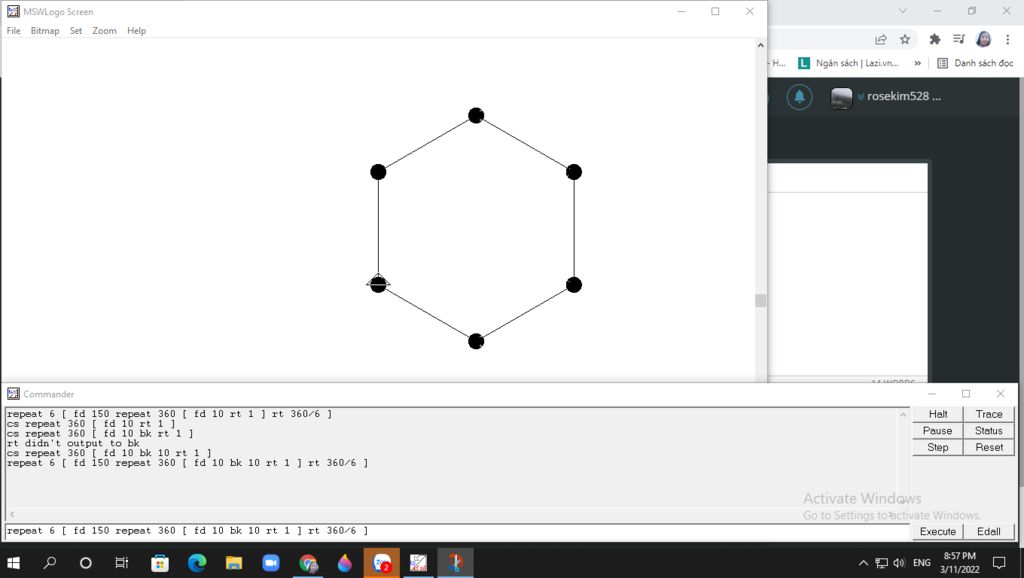1024x578 pixels.
Task: Select history line 'cs repeat 360 [ fd 10 bk 10 rt 1 ]'
Action: click(109, 453)
